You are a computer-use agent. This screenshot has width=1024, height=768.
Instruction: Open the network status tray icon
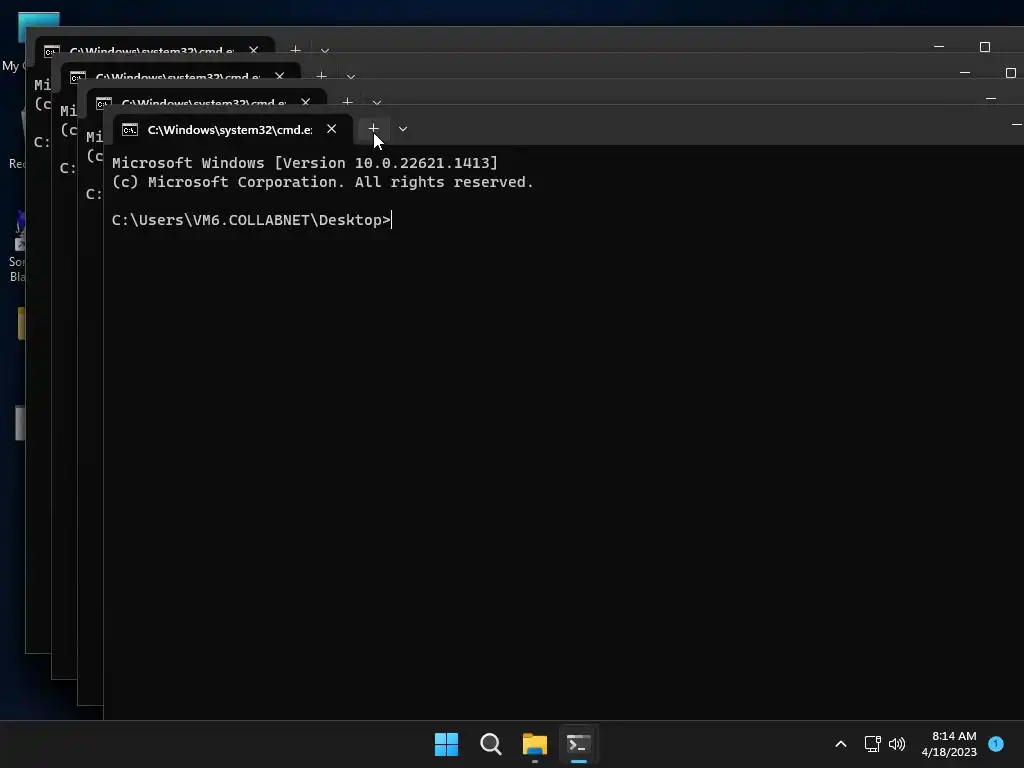(x=872, y=744)
